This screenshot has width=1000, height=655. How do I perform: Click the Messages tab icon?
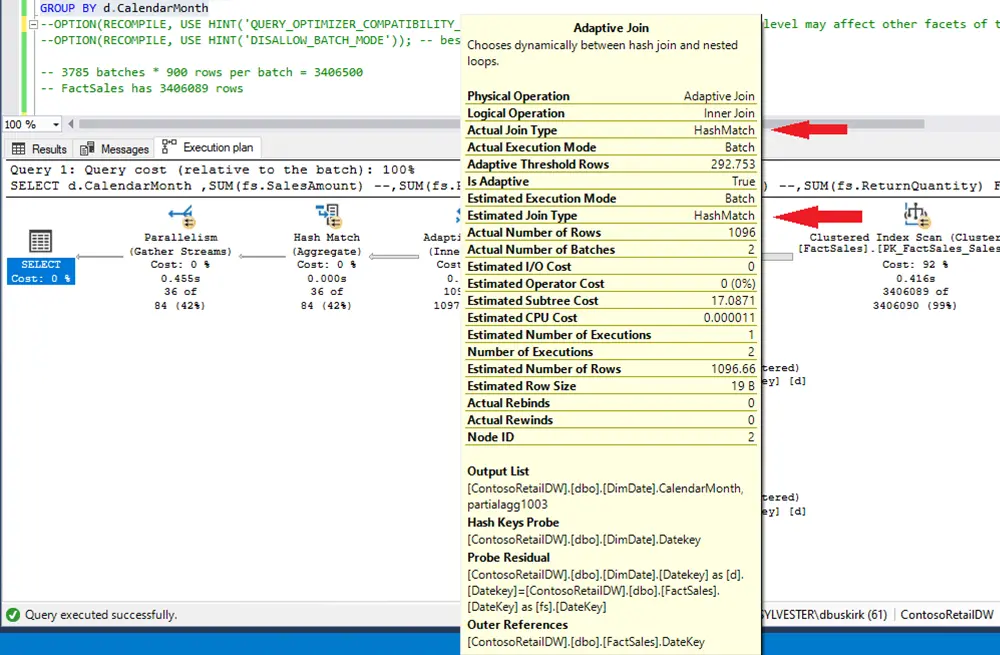tap(88, 148)
